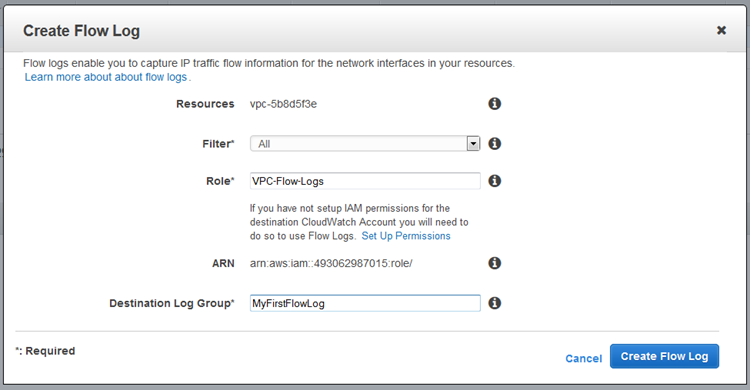Close the Create Flow Log dialog
This screenshot has width=750, height=390.
[721, 30]
